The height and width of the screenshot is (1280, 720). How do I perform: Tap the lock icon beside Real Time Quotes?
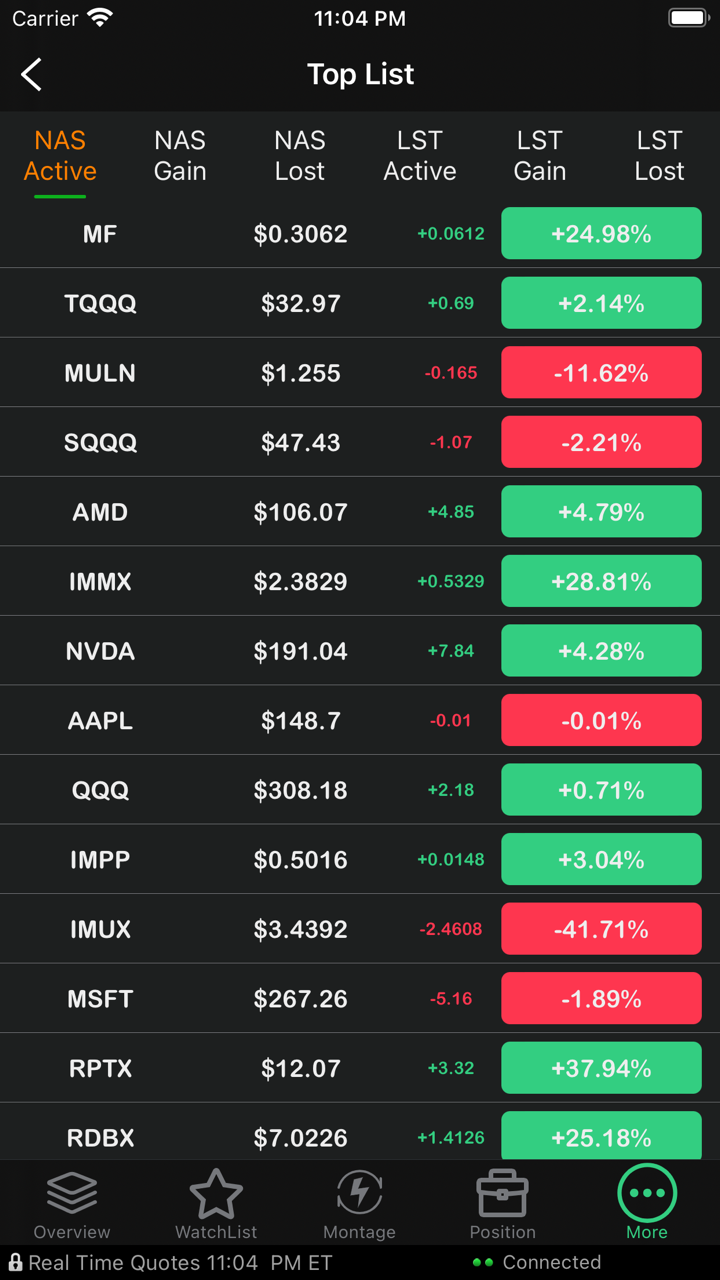pyautogui.click(x=15, y=1263)
